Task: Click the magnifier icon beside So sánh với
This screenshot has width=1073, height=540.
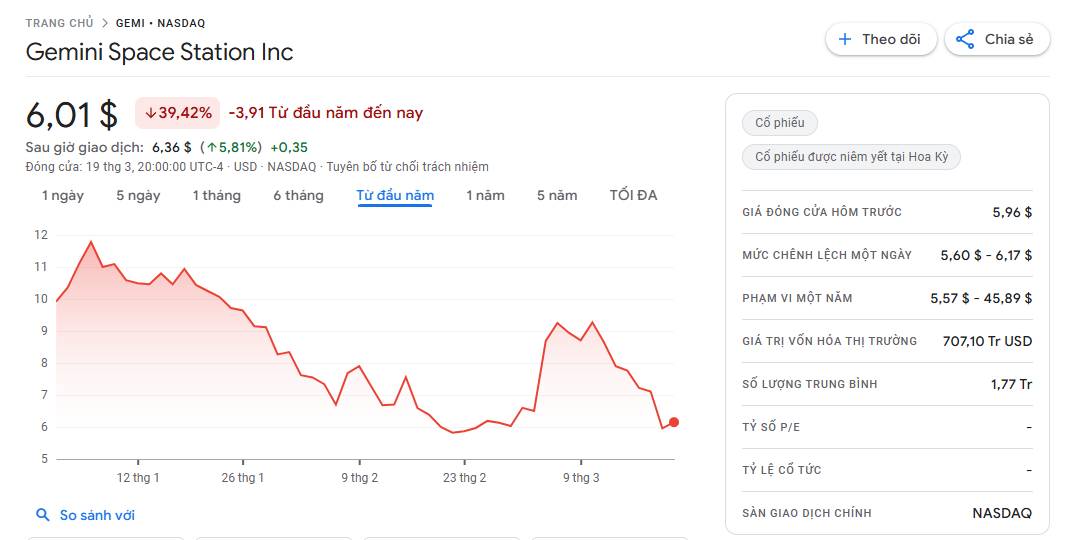Action: pos(42,515)
